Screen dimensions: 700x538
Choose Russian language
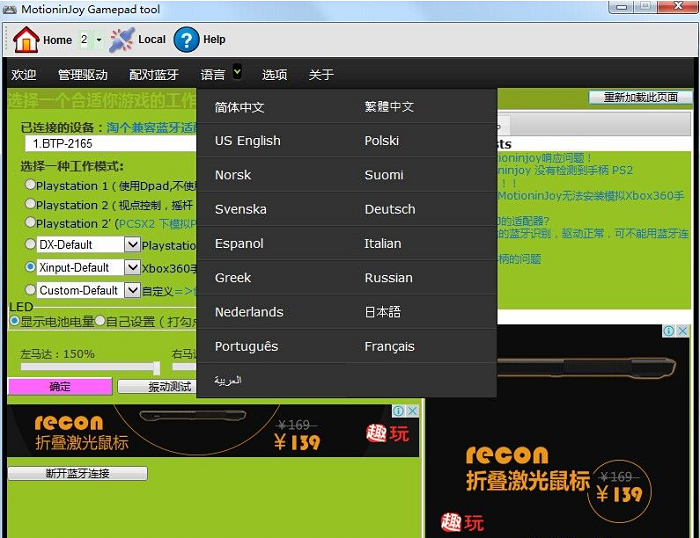coord(388,278)
